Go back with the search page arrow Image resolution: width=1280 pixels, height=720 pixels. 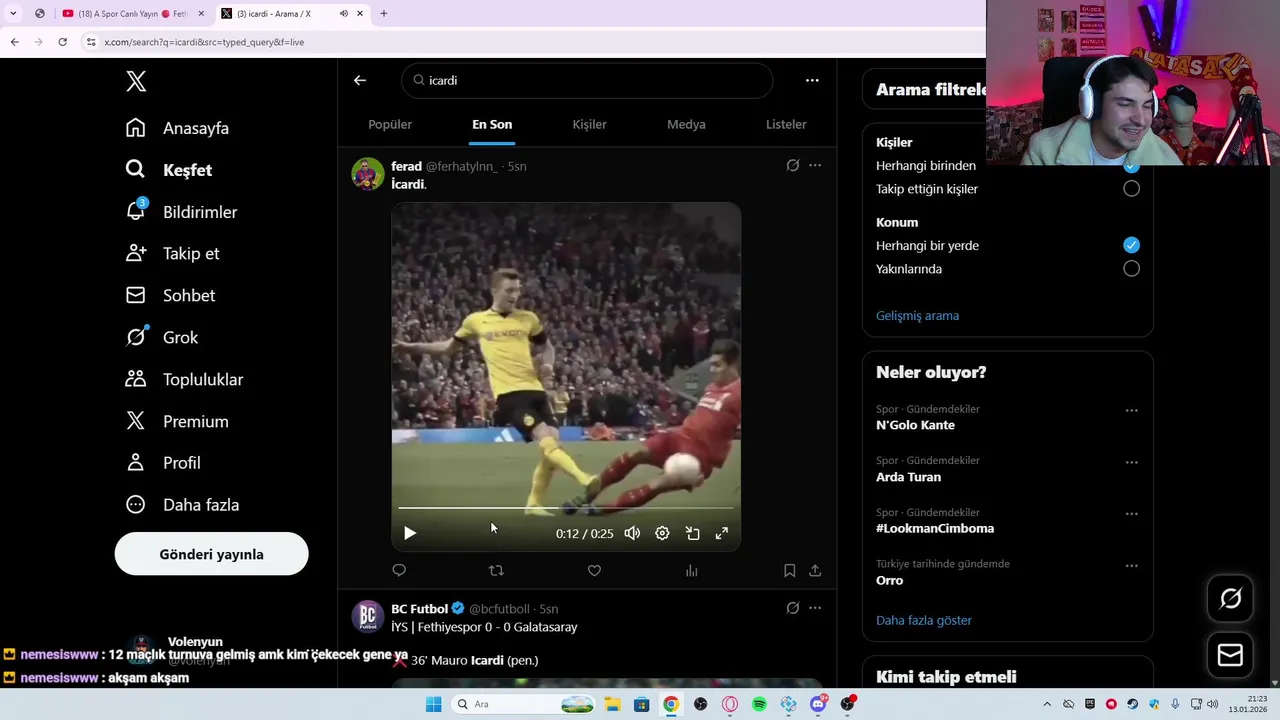tap(360, 80)
